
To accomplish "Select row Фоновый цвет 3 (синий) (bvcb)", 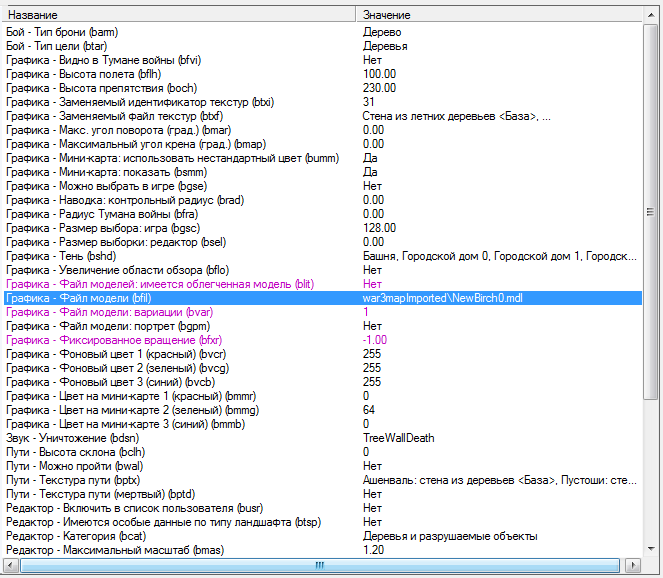I will pyautogui.click(x=323, y=382).
